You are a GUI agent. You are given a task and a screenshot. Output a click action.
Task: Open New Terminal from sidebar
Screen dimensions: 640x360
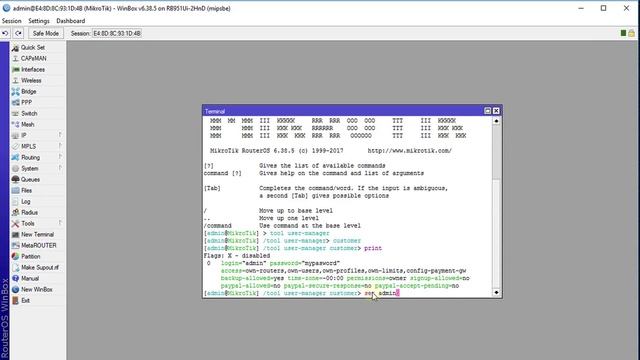pyautogui.click(x=38, y=235)
